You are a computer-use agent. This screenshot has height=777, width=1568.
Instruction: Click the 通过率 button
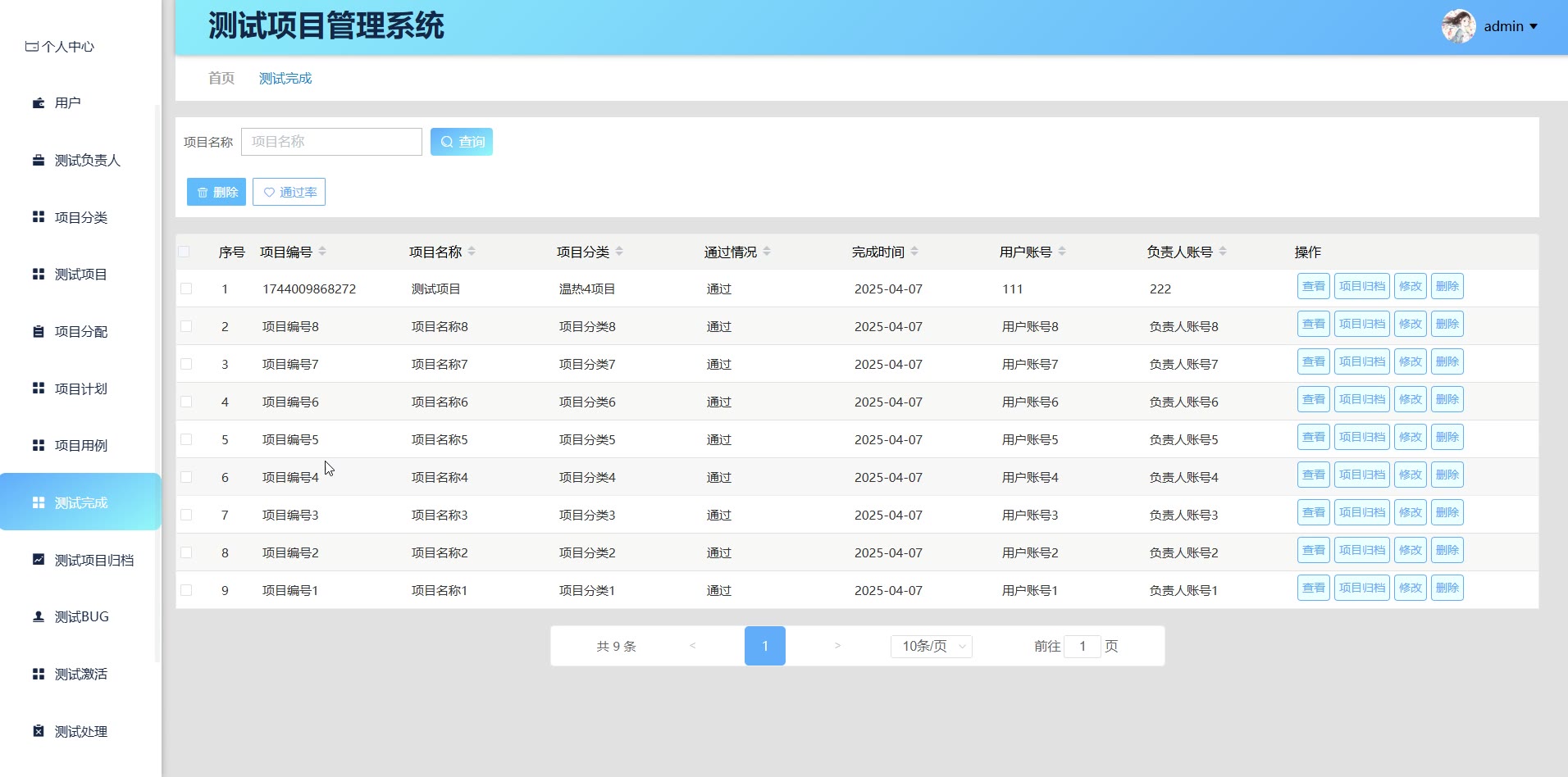pyautogui.click(x=289, y=192)
